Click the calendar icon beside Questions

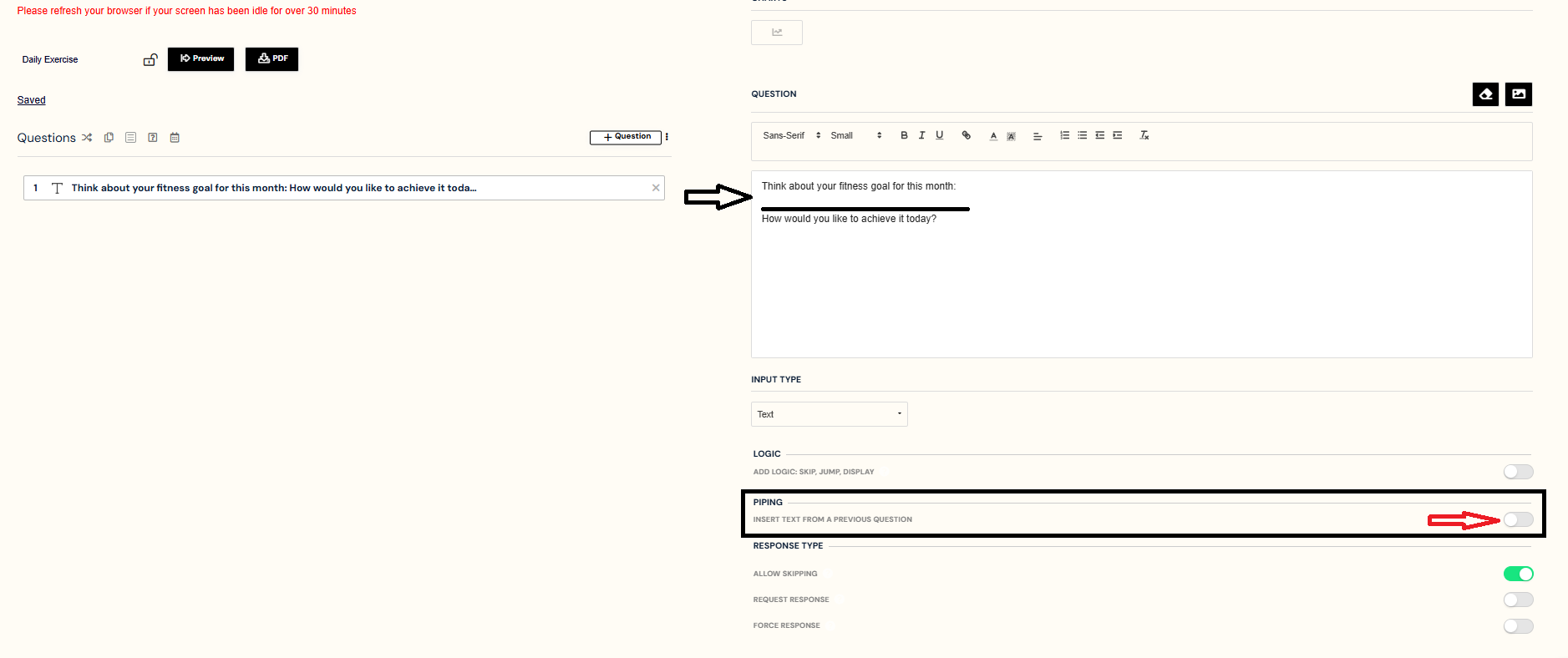pyautogui.click(x=175, y=138)
